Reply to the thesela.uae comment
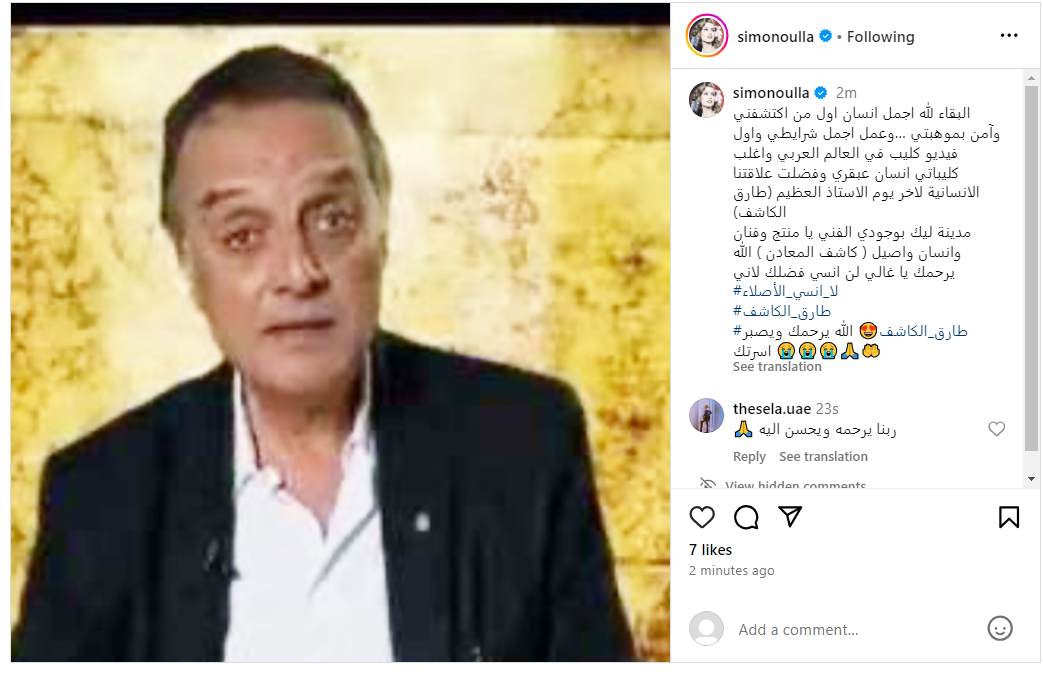The image size is (1043, 675). 749,456
